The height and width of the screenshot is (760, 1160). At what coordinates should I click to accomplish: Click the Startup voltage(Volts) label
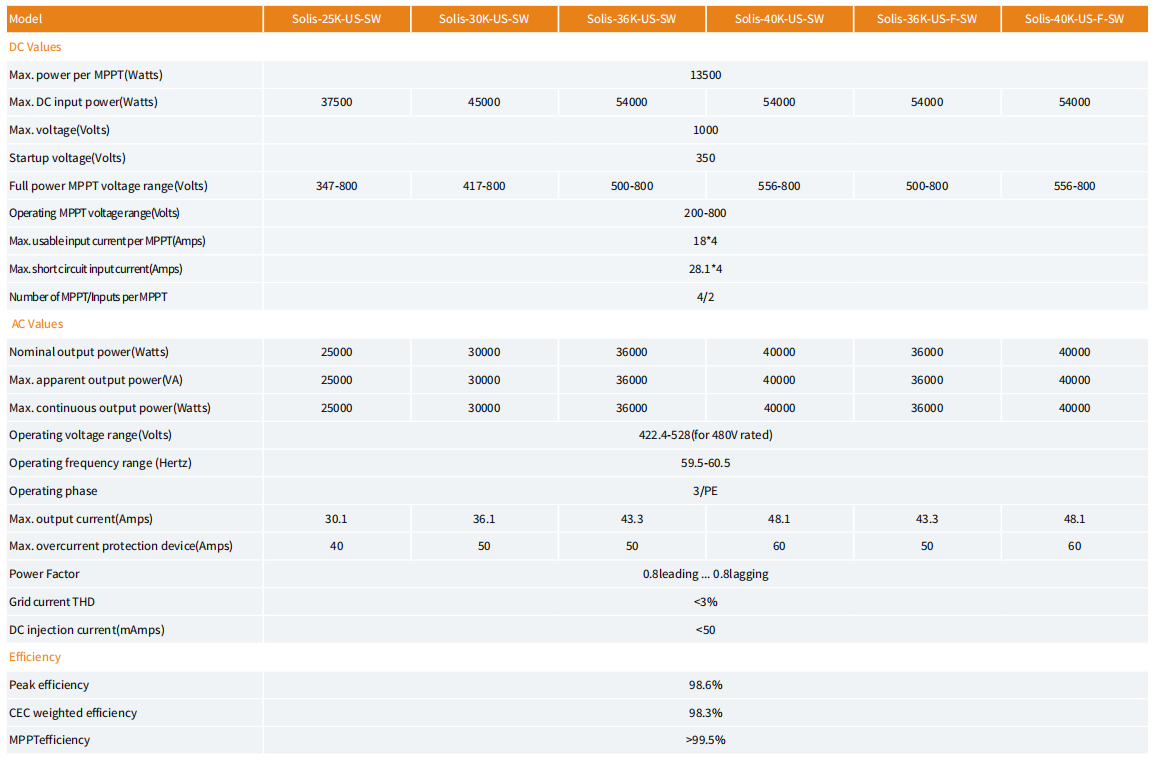click(x=67, y=158)
